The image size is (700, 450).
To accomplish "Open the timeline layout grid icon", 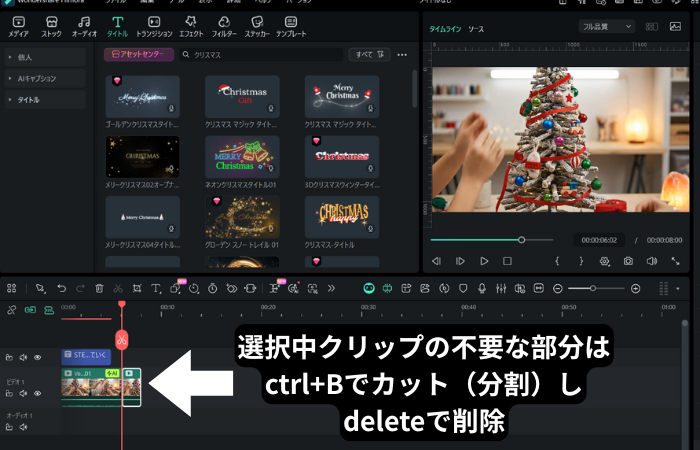I will click(x=12, y=288).
